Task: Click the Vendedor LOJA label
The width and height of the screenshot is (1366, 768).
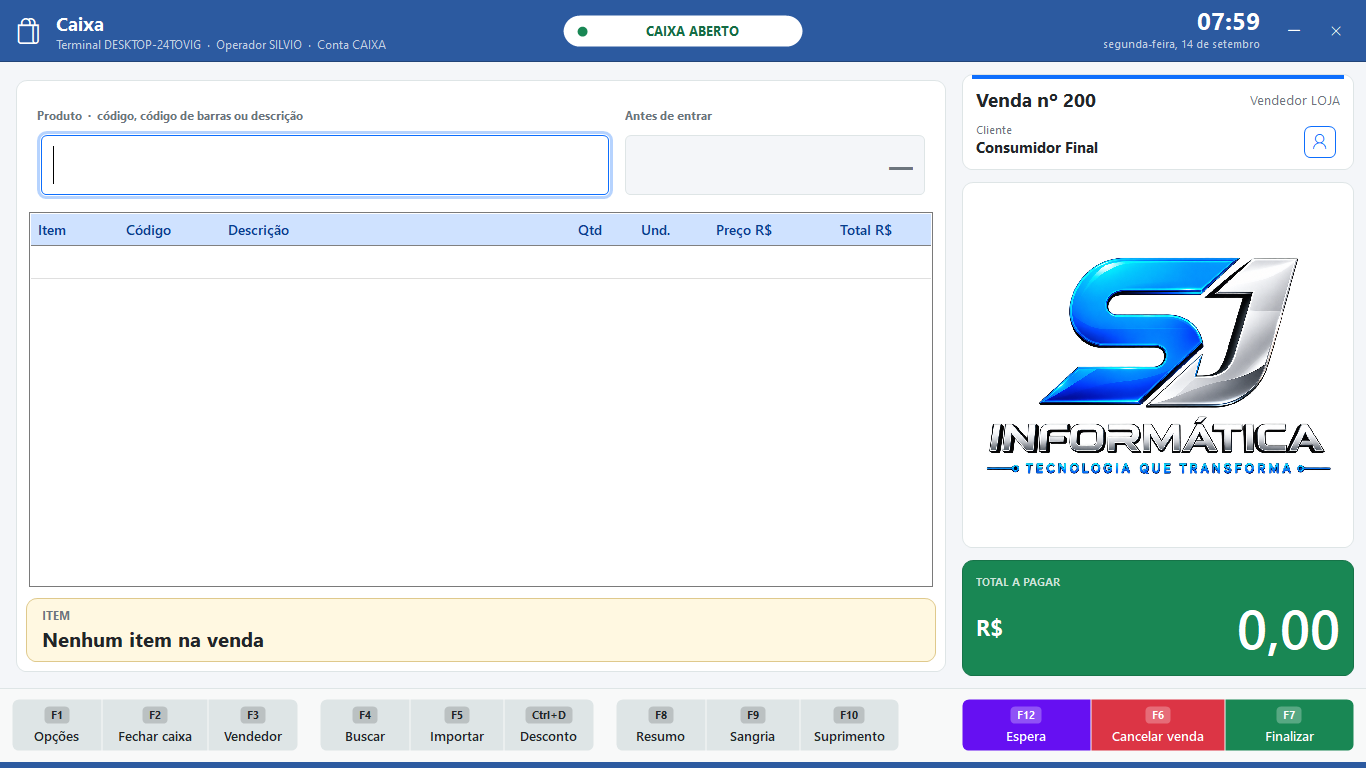Action: click(x=1295, y=100)
